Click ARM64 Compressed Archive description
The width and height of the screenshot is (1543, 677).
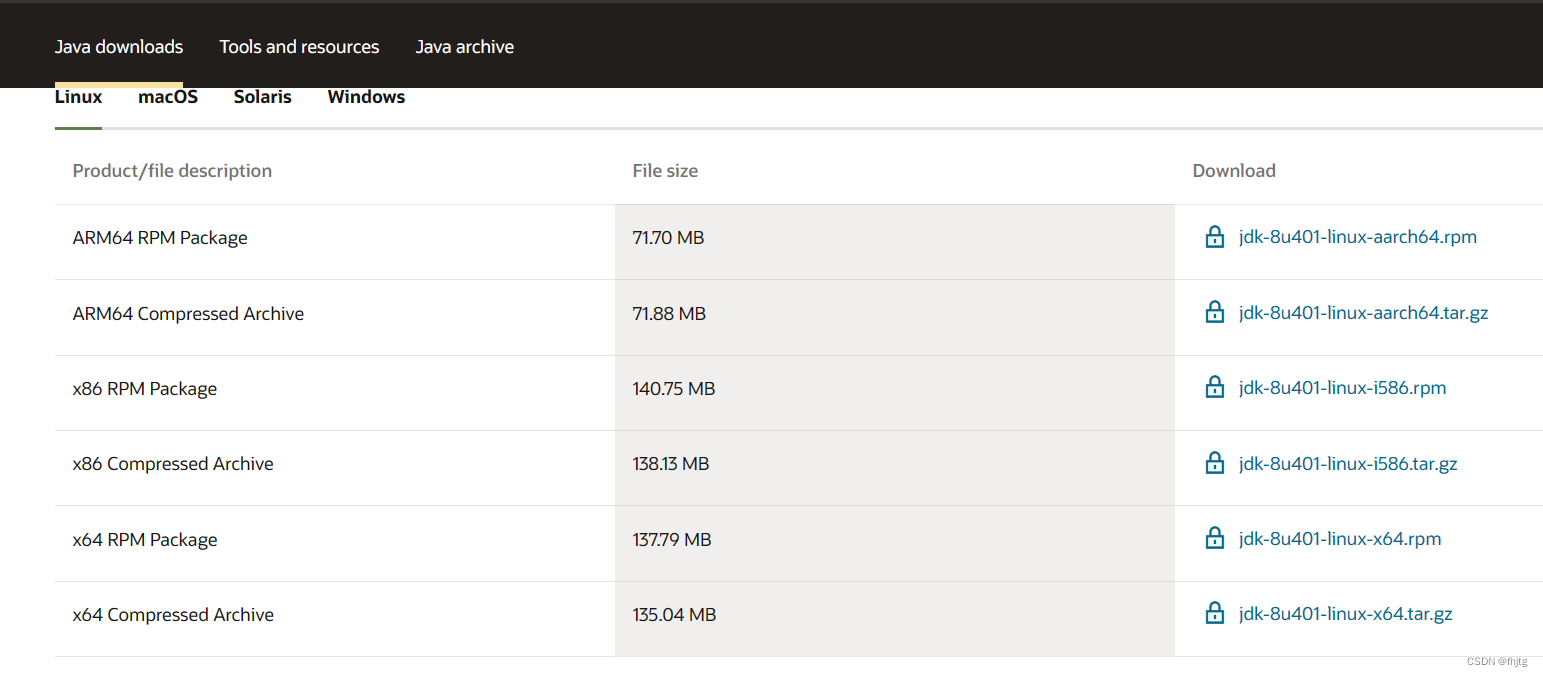point(188,314)
